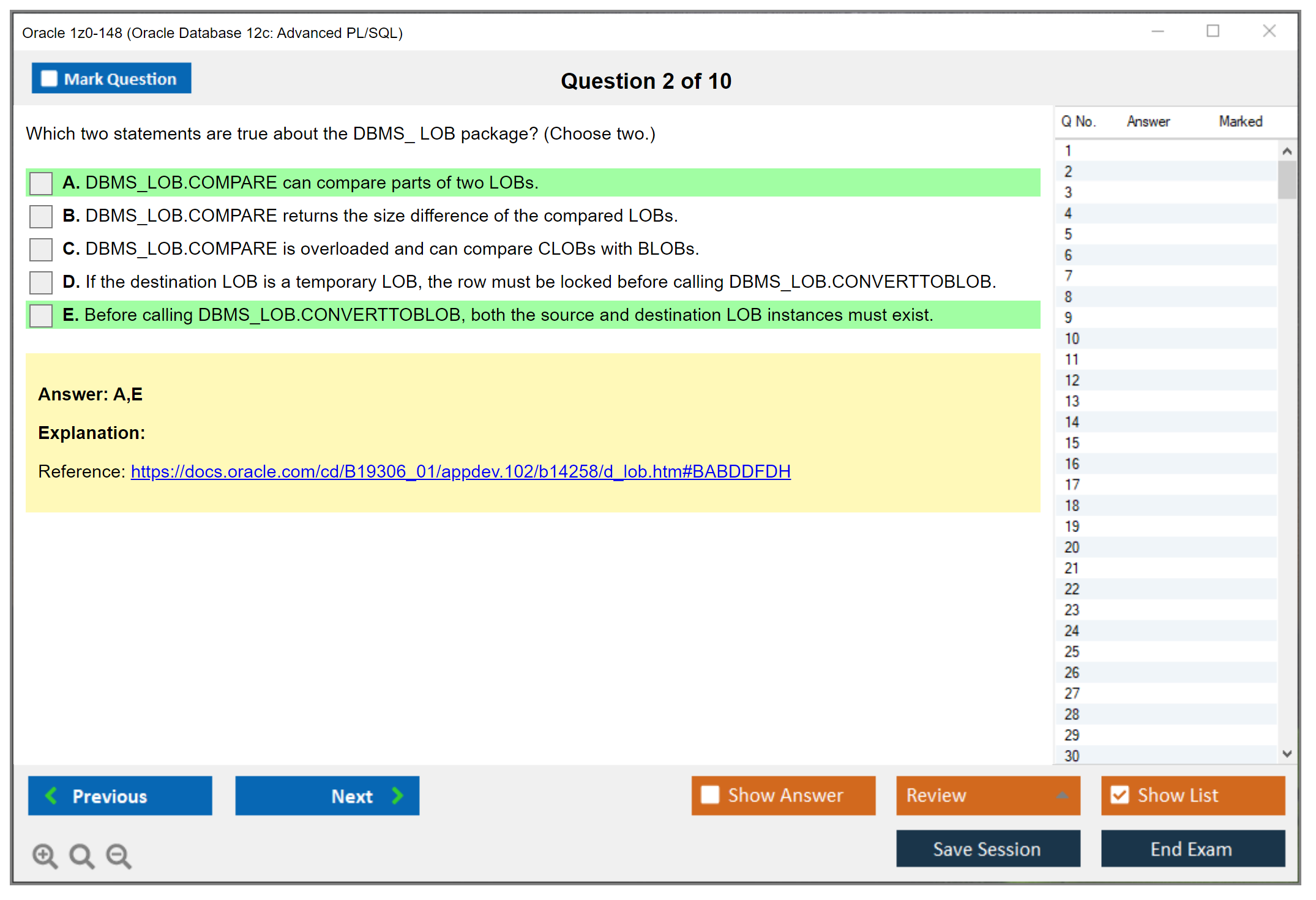Toggle the Show Answer checkbox button
1316x900 pixels.
point(711,795)
